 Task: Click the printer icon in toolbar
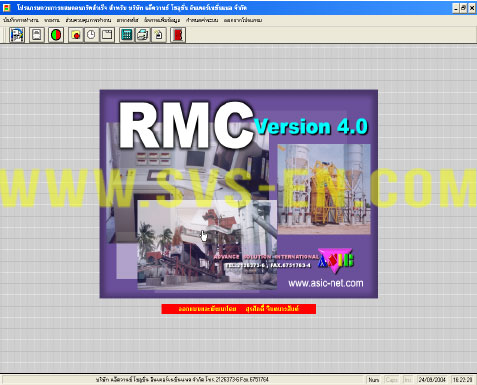[x=143, y=35]
